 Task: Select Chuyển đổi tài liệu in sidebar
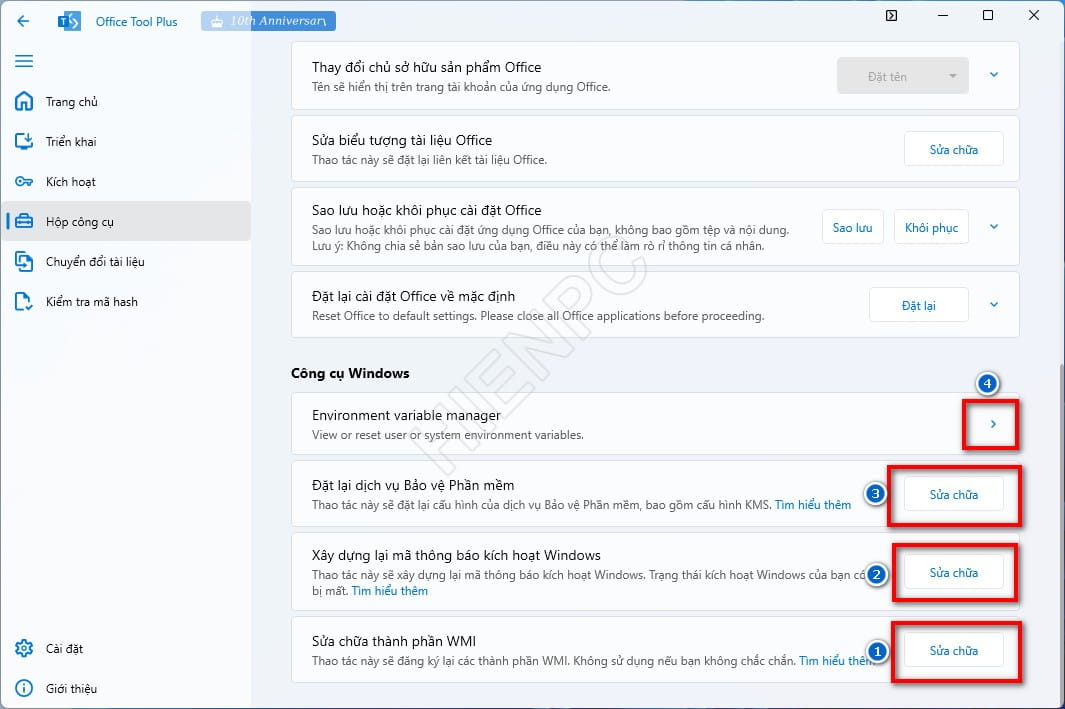(x=126, y=261)
